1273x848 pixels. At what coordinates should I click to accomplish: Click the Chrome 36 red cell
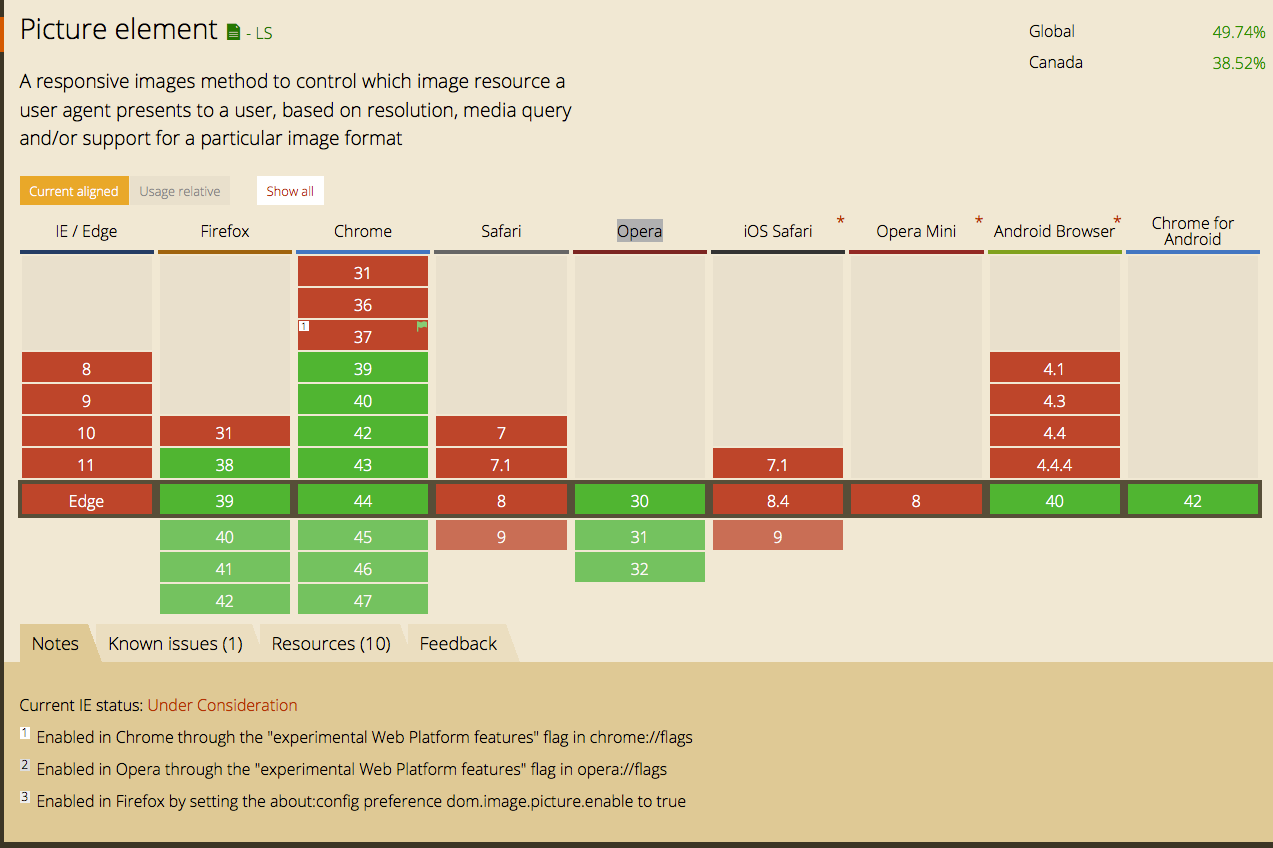(x=363, y=304)
